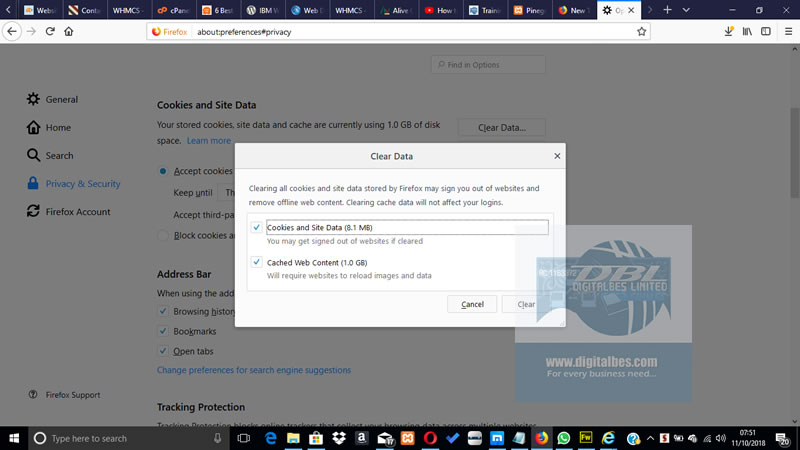Uncheck Cached Web Content checkbox
Screen dimensions: 800x450
[257, 262]
